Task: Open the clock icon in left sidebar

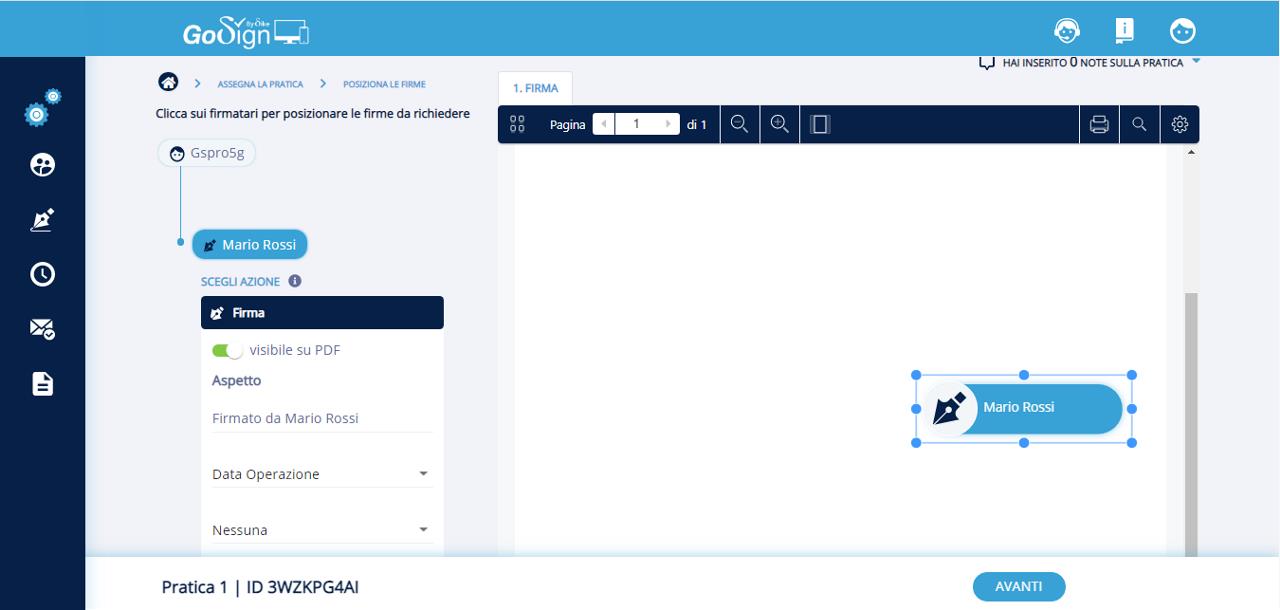Action: pyautogui.click(x=42, y=274)
